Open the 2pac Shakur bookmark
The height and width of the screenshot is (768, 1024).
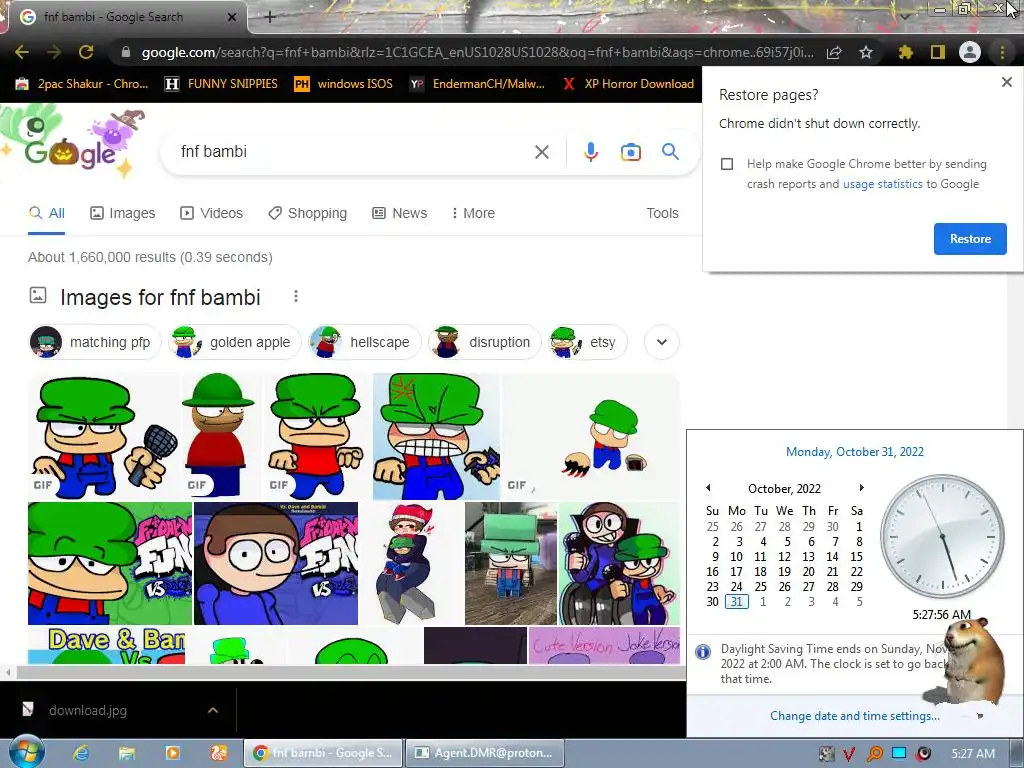[x=82, y=84]
